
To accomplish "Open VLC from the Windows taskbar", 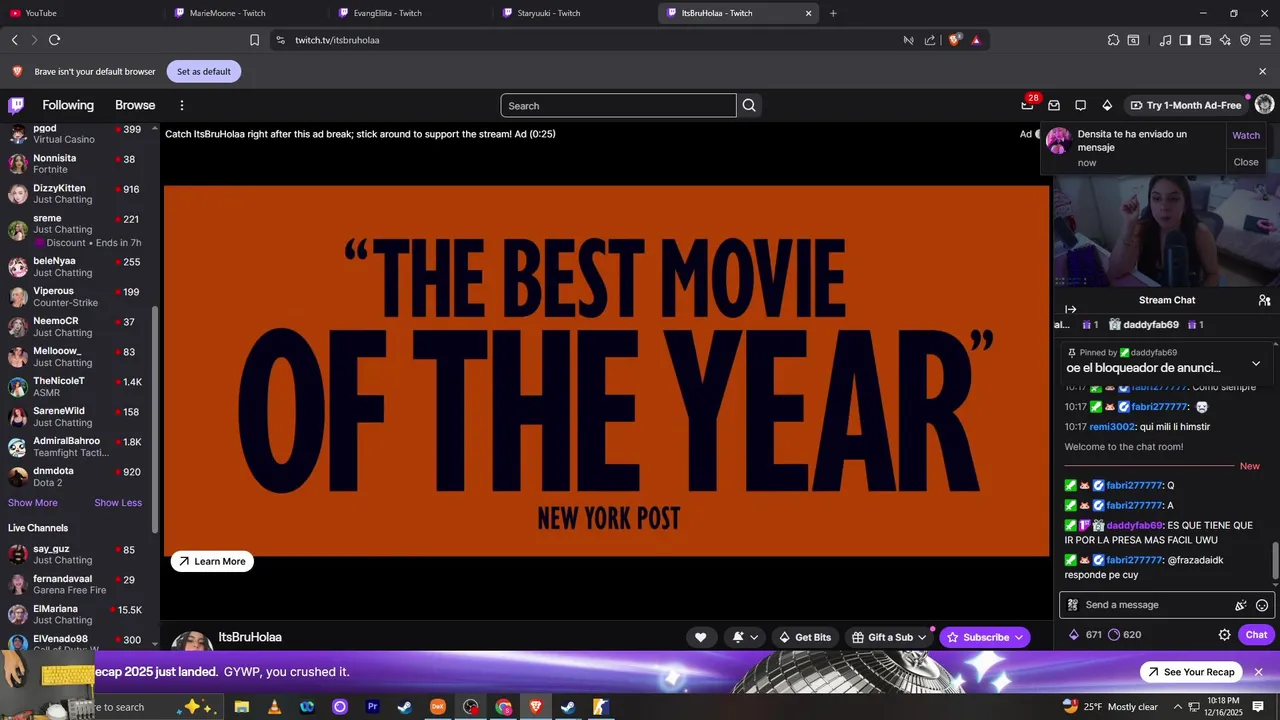I will pos(274,707).
